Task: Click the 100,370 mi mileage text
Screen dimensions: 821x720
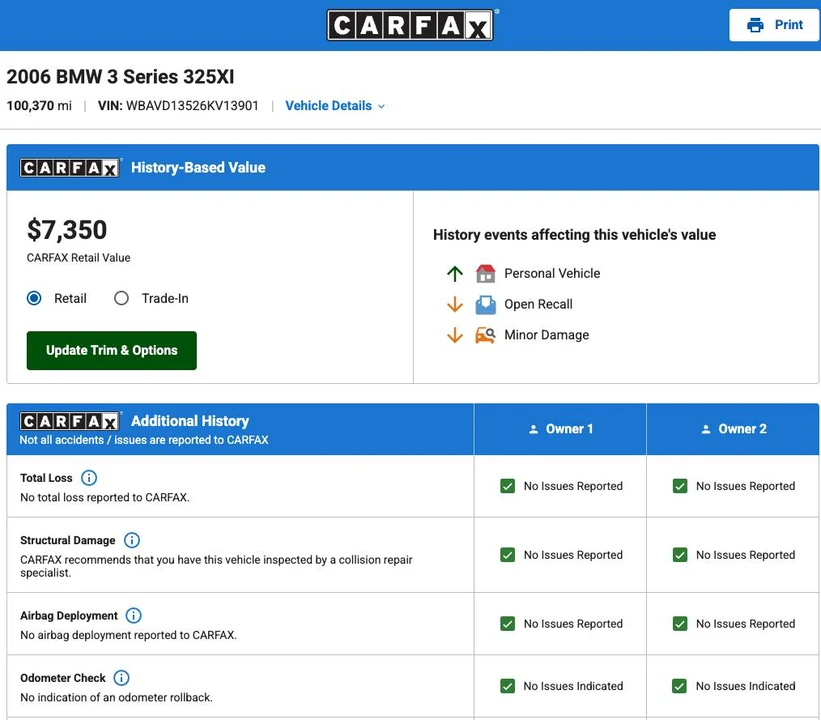Action: [39, 106]
